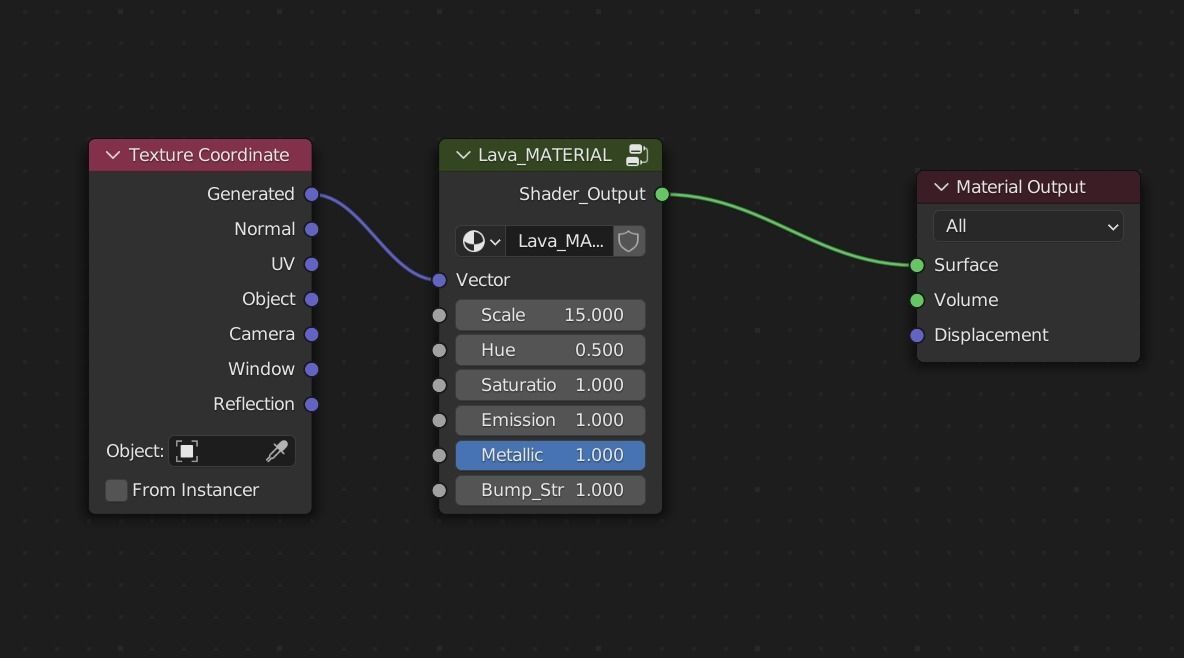Click the Vector input socket

point(439,280)
